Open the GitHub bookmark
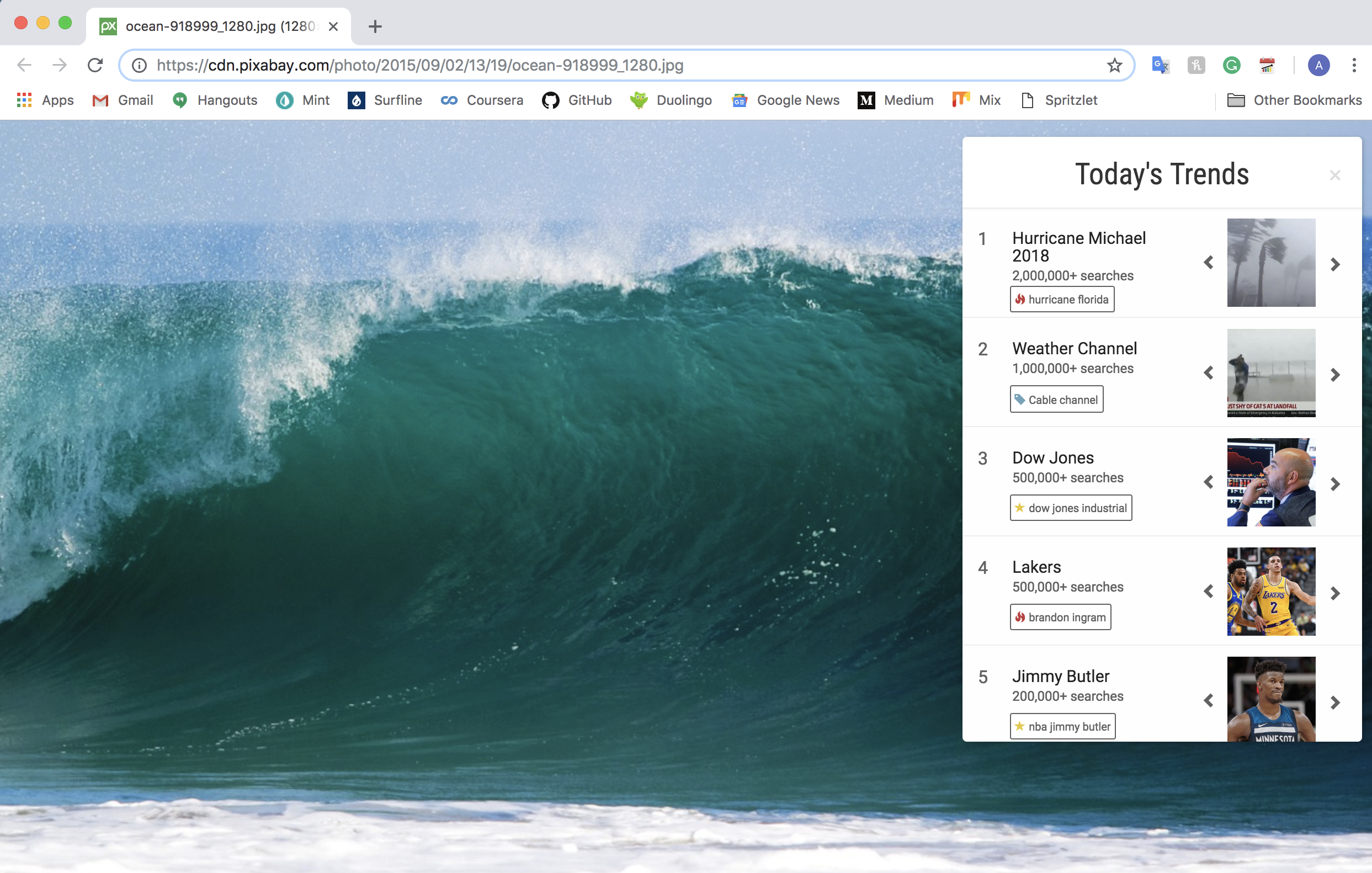This screenshot has width=1372, height=873. pos(577,100)
